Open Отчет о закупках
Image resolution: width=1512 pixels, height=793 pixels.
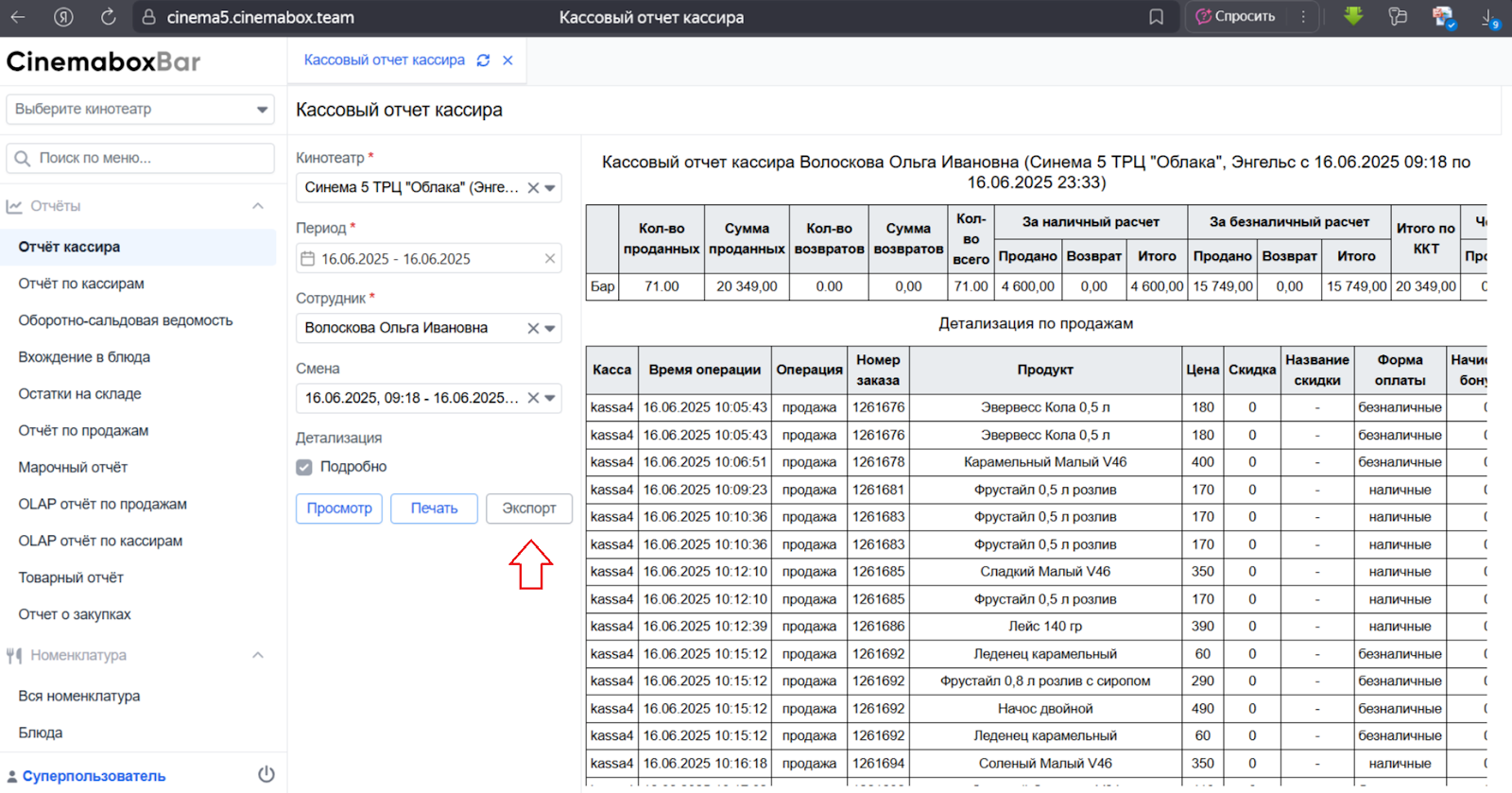point(75,614)
